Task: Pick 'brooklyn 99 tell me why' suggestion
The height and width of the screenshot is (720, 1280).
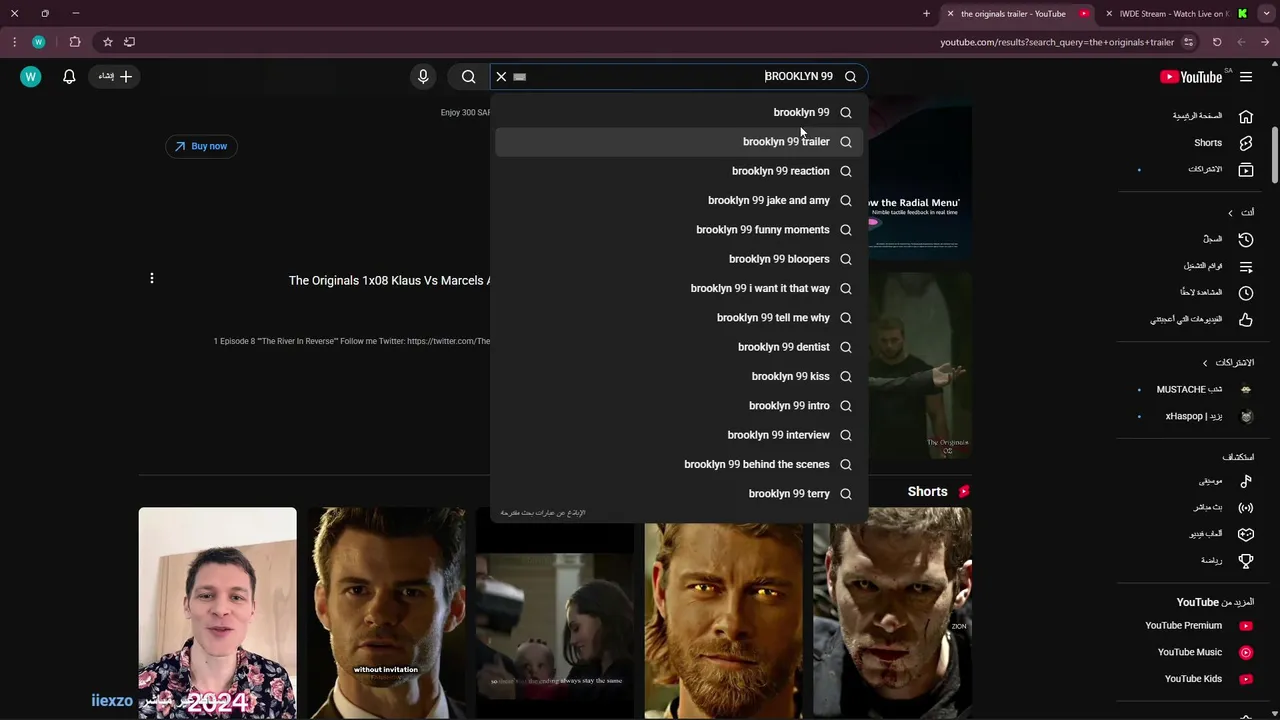Action: (x=679, y=317)
